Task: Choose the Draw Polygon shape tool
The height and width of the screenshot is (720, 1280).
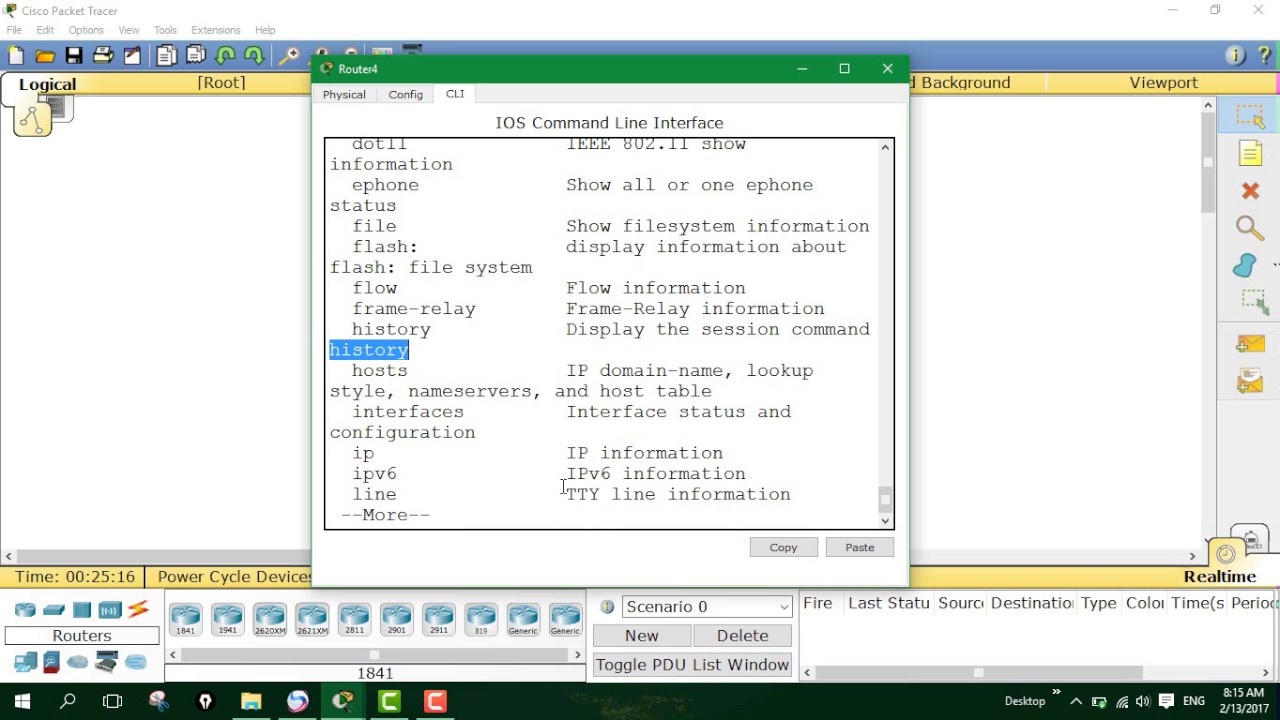Action: point(1246,265)
